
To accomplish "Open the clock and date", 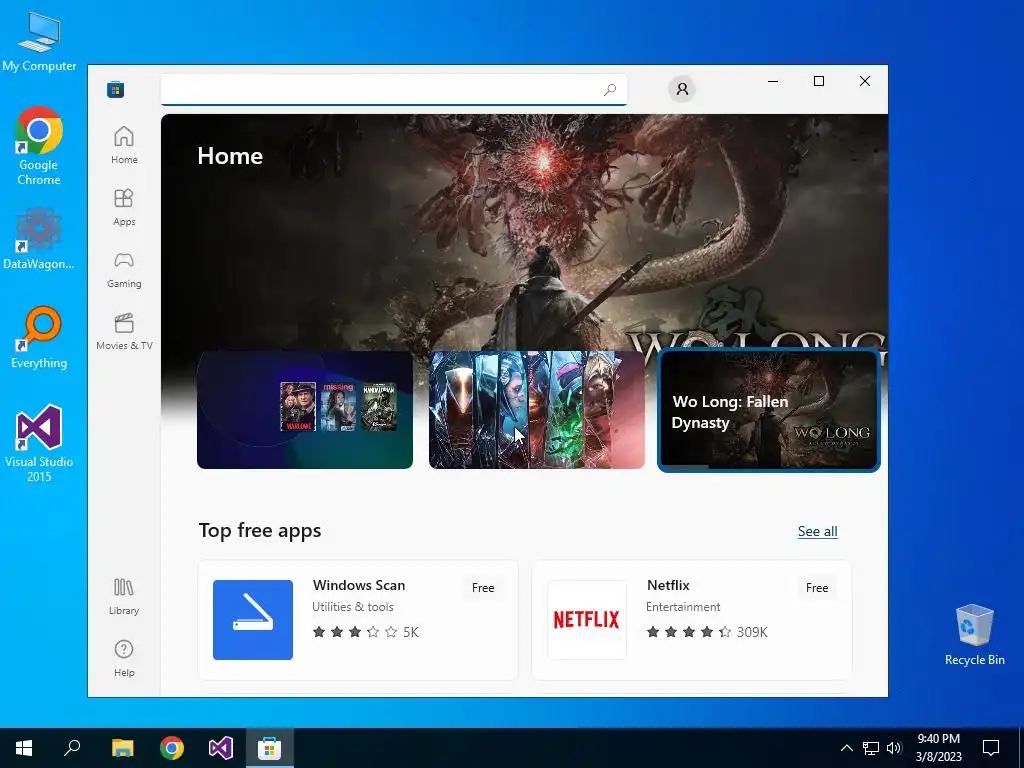I will [938, 748].
